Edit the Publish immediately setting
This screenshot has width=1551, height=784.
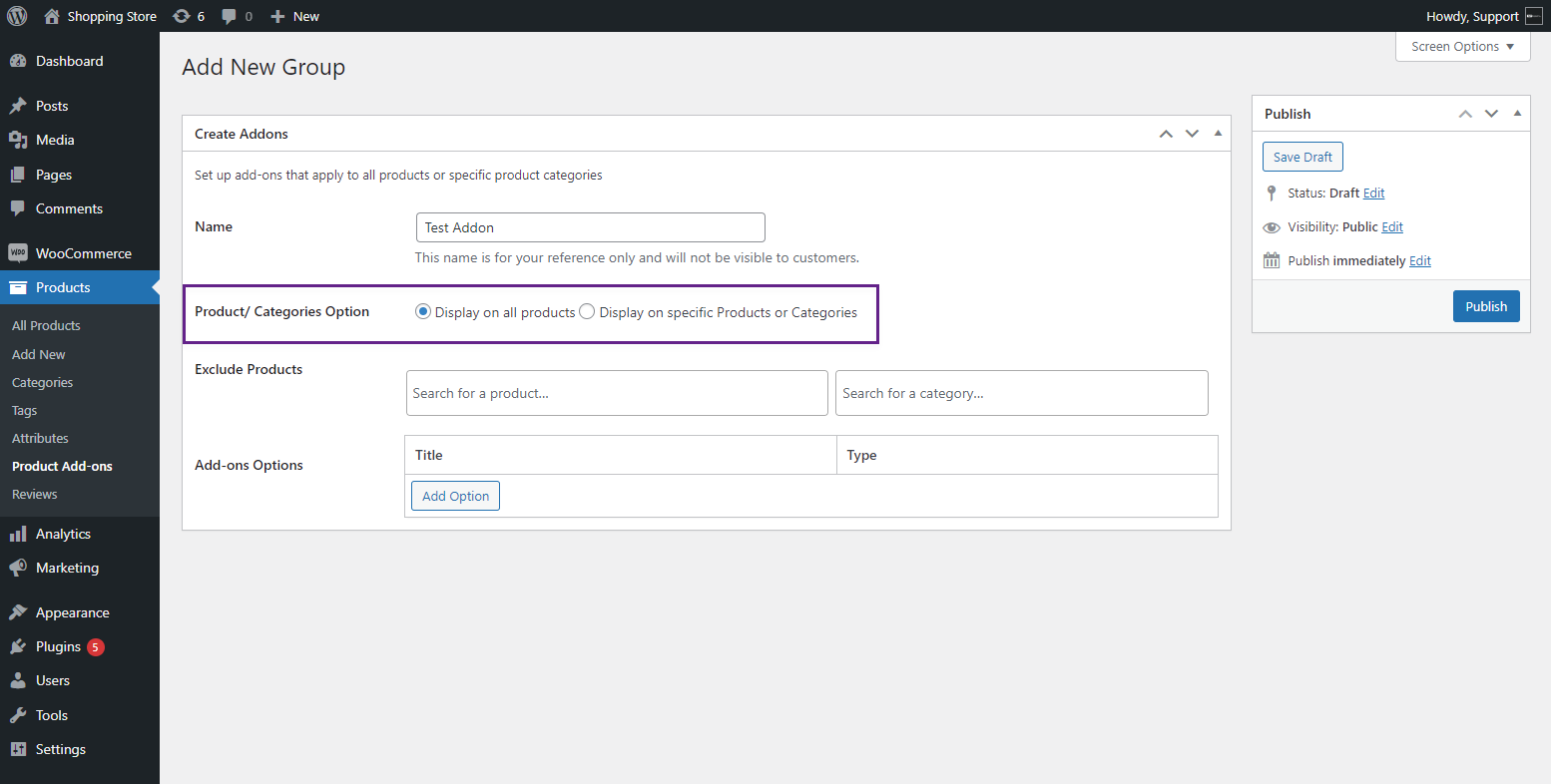(1419, 261)
